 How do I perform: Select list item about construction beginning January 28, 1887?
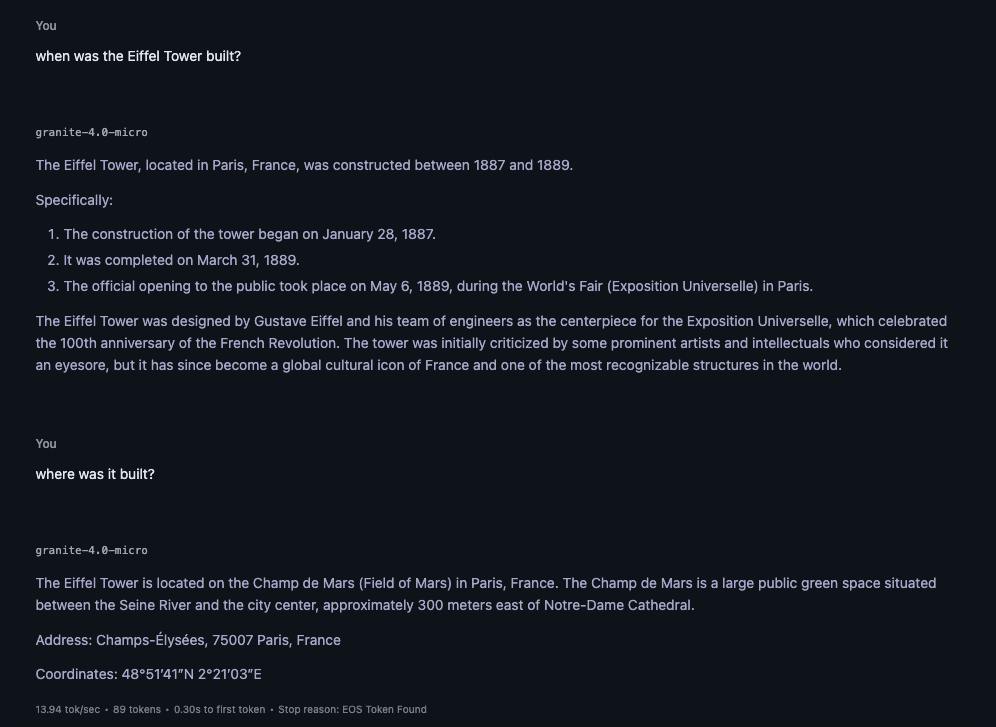(249, 234)
